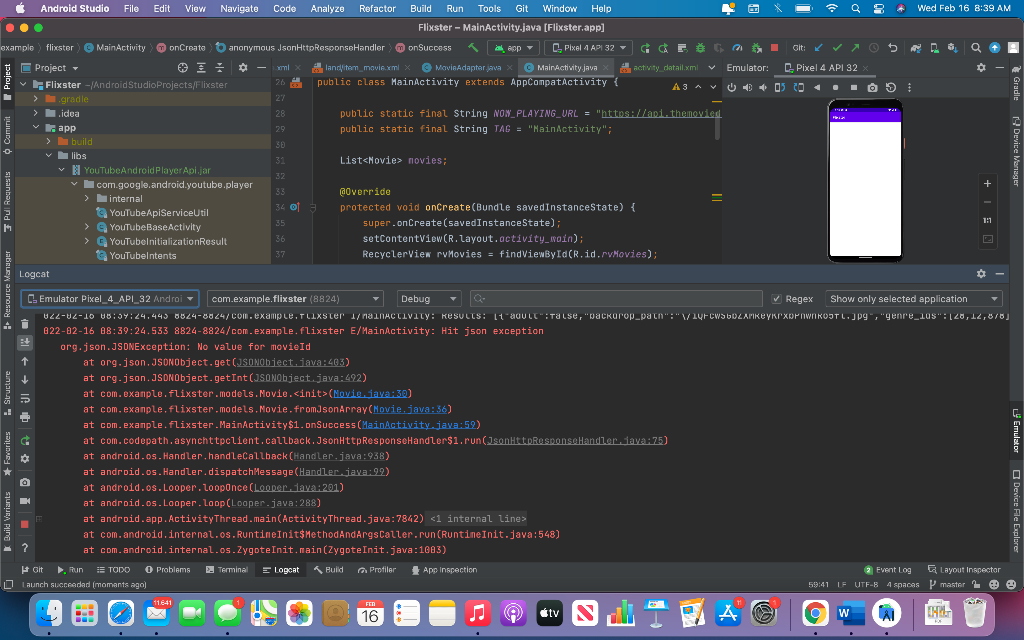Viewport: 1024px width, 640px height.
Task: Click the Git rollback undo arrow
Action: click(892, 48)
